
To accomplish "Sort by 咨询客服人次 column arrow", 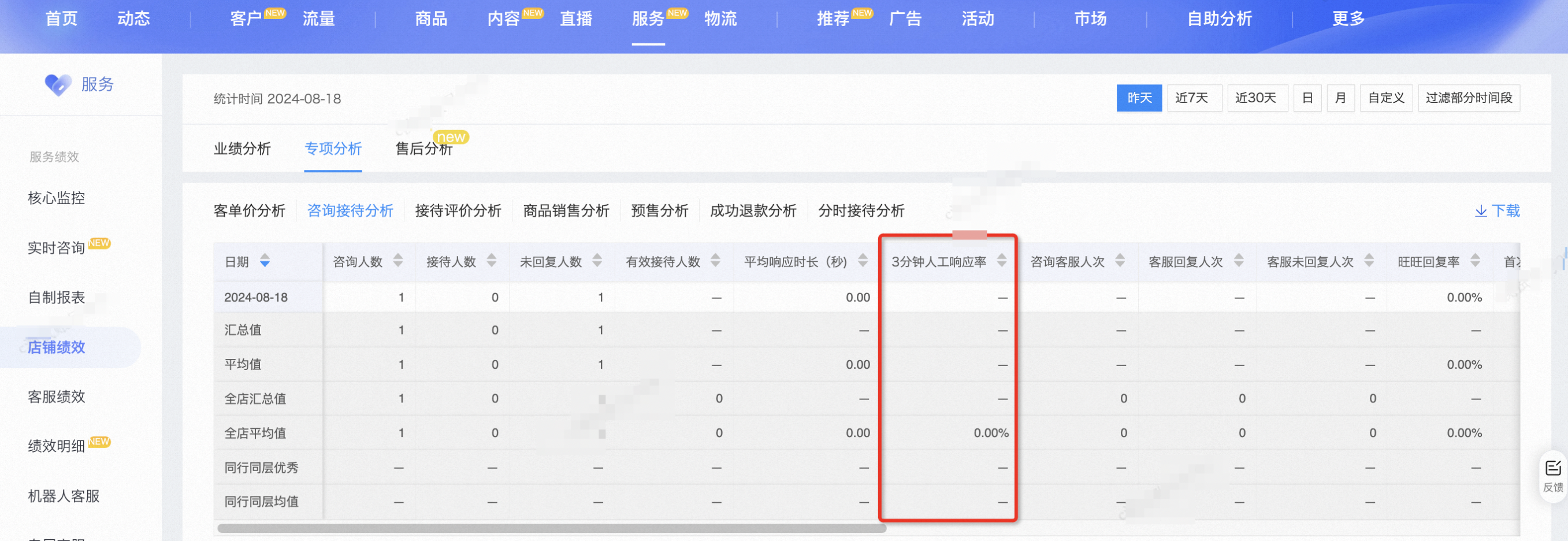I will (x=1120, y=261).
